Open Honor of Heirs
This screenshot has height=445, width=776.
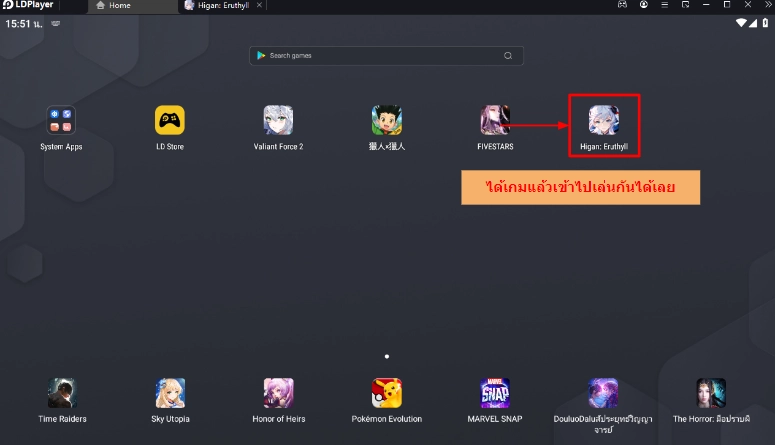click(x=278, y=393)
